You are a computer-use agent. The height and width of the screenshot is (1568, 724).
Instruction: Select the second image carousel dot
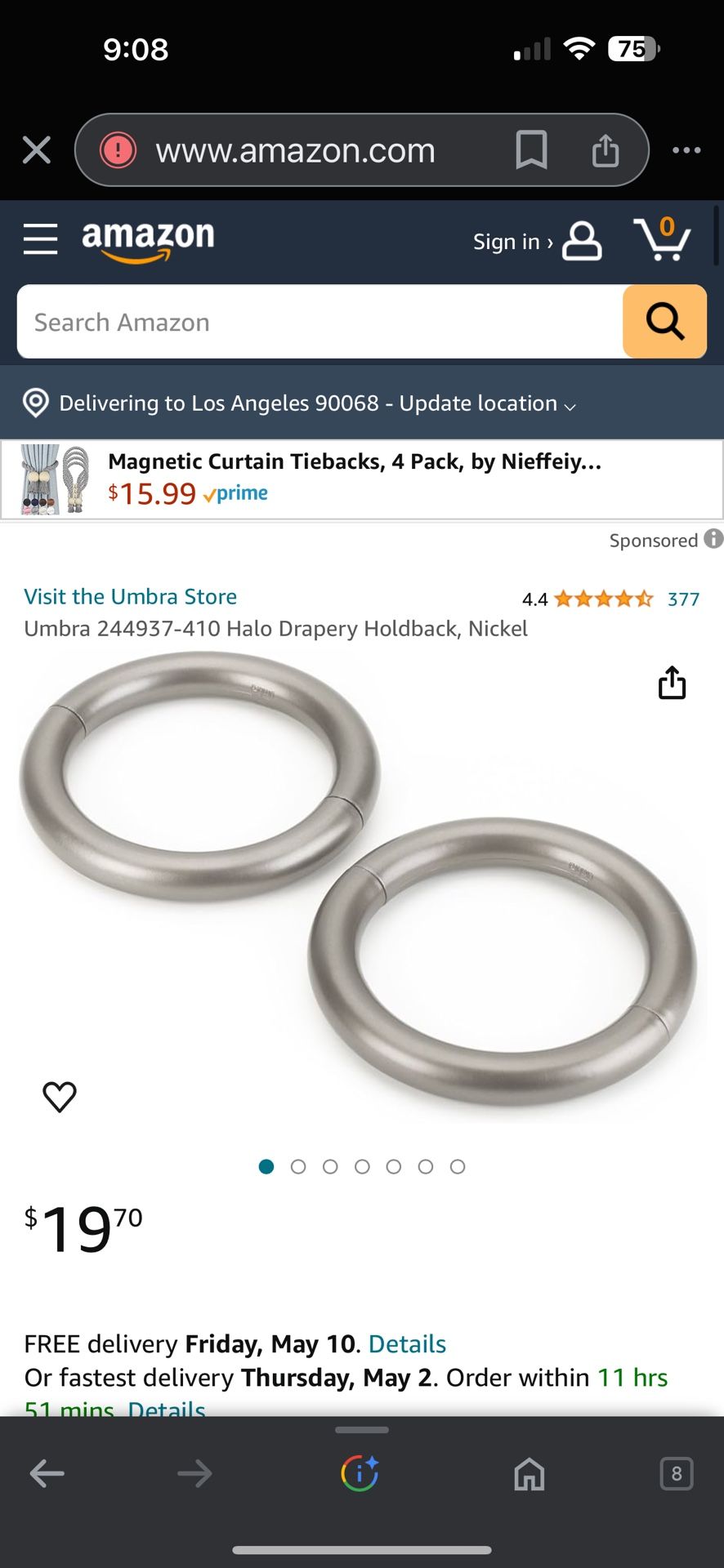(x=298, y=1166)
